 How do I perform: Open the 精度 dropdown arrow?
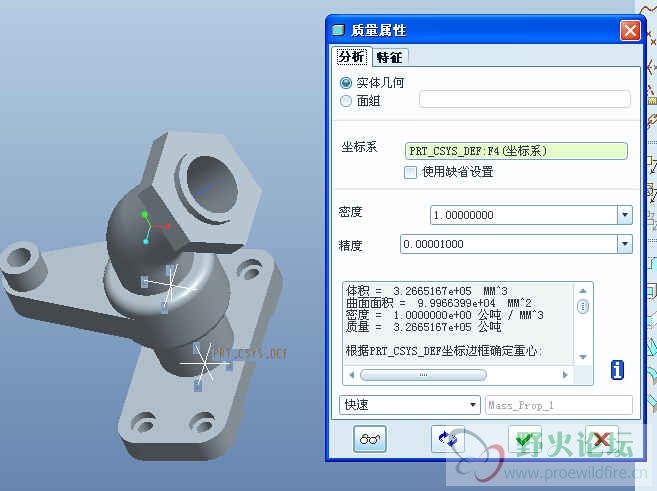coord(625,244)
